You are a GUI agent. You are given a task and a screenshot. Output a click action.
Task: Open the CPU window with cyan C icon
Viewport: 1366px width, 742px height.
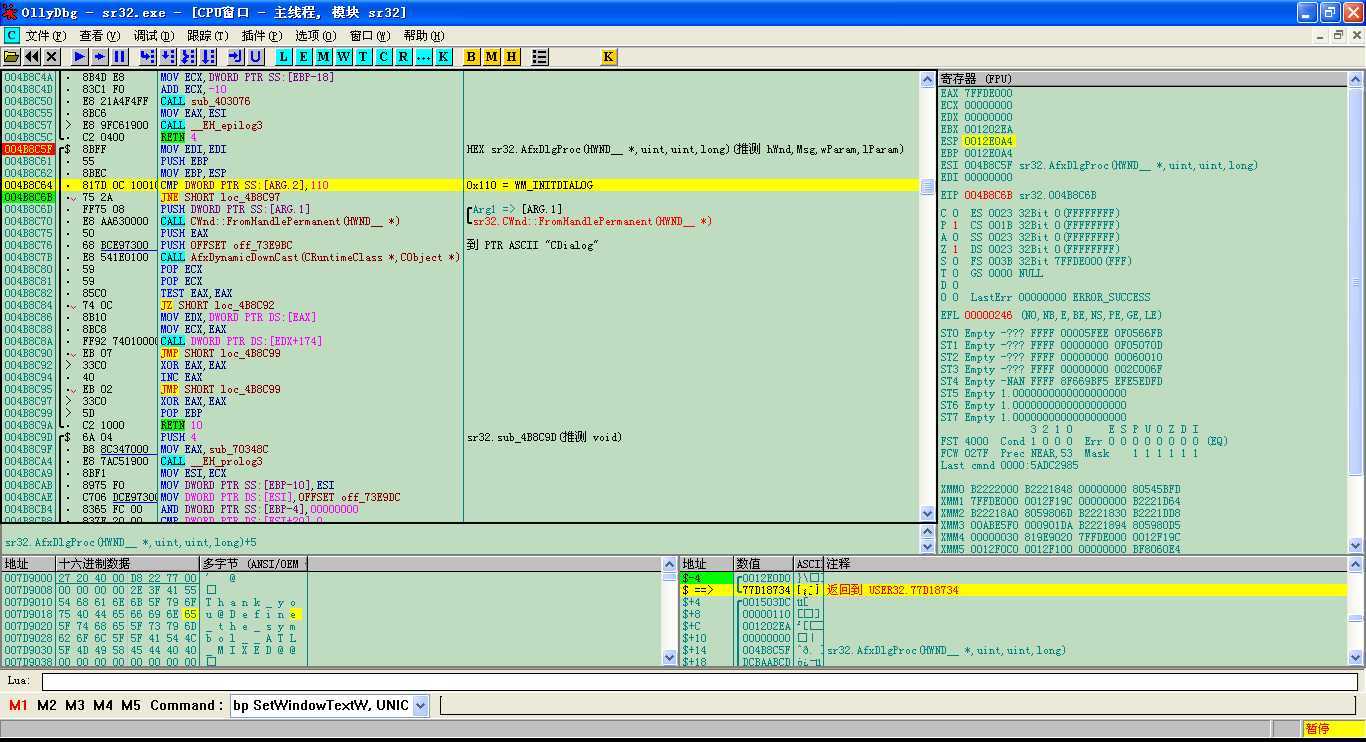click(x=384, y=57)
